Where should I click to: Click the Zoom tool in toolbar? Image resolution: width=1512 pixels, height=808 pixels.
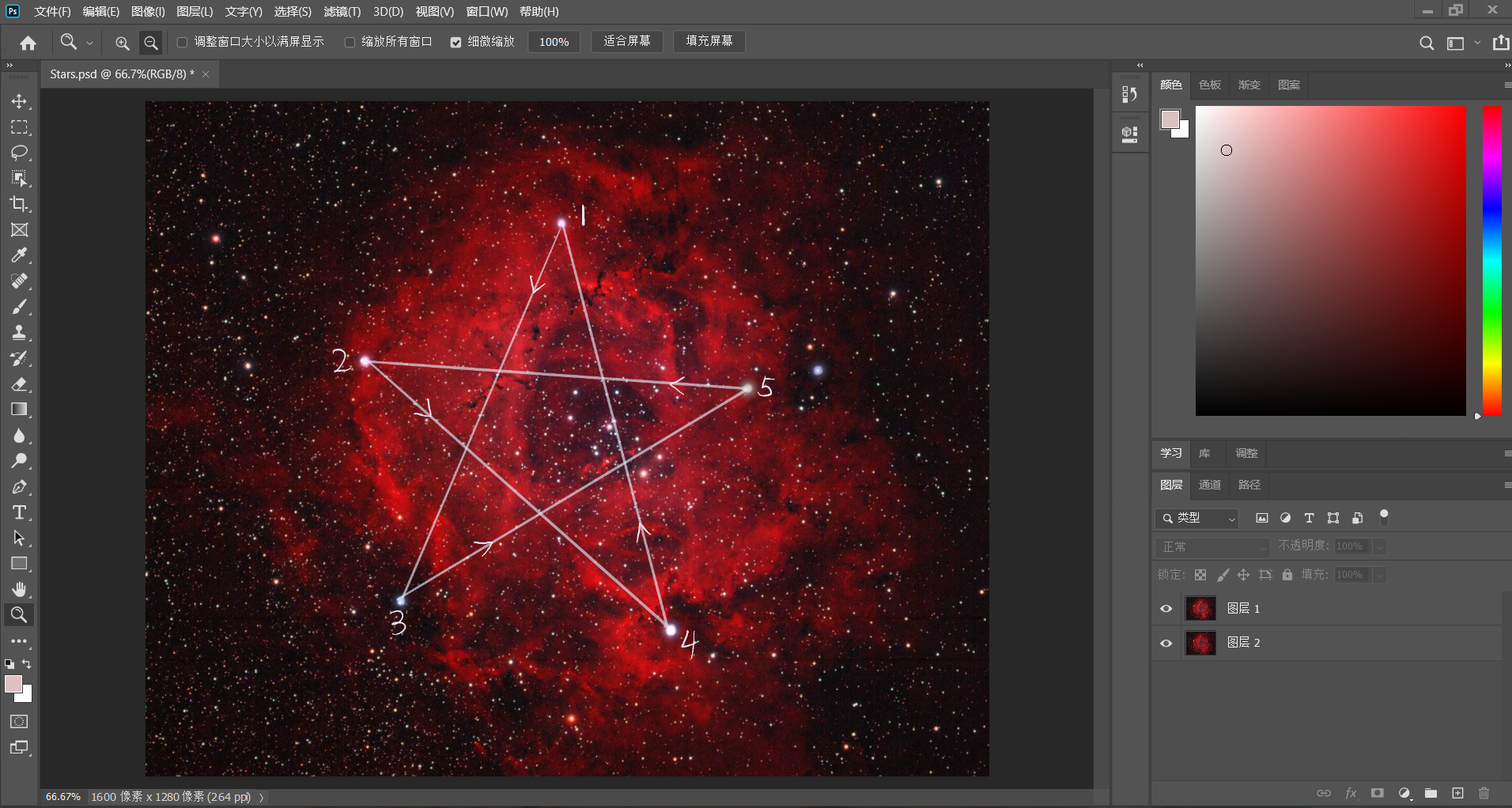coord(20,615)
